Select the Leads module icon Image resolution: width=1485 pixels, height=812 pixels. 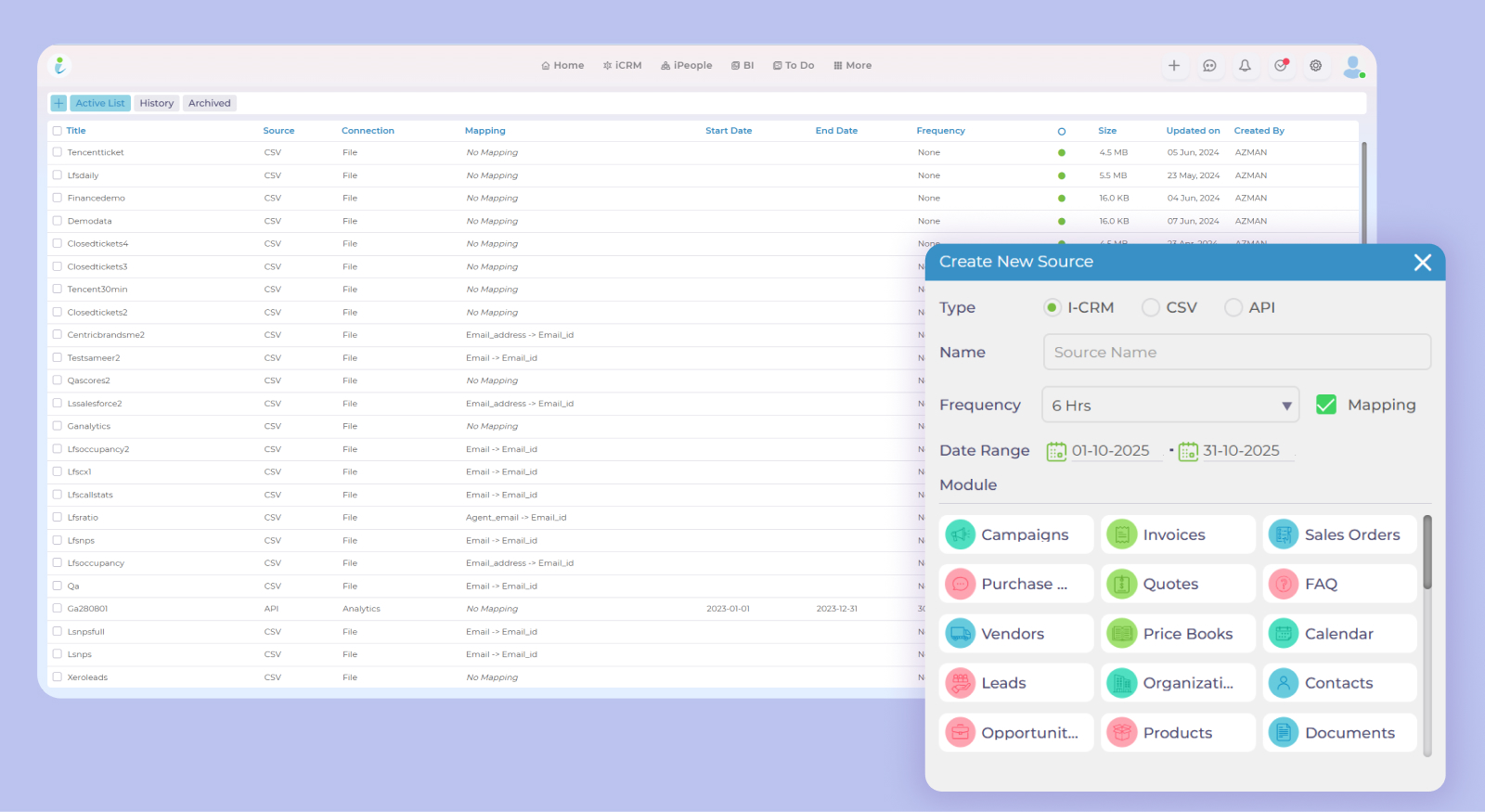[x=961, y=683]
